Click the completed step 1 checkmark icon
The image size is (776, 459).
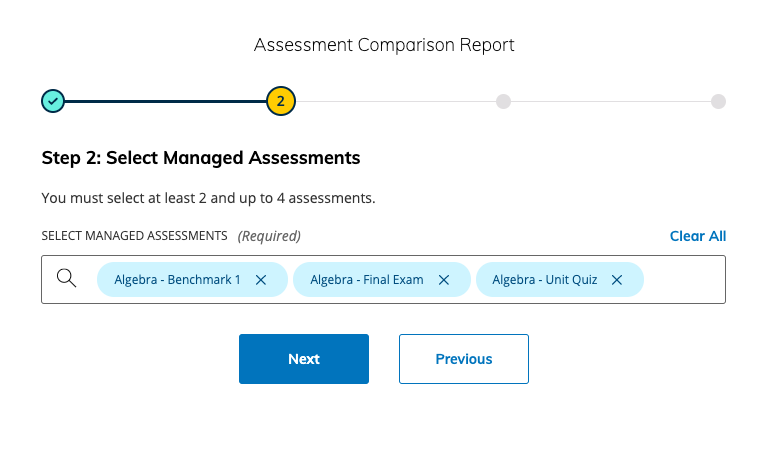click(x=53, y=101)
